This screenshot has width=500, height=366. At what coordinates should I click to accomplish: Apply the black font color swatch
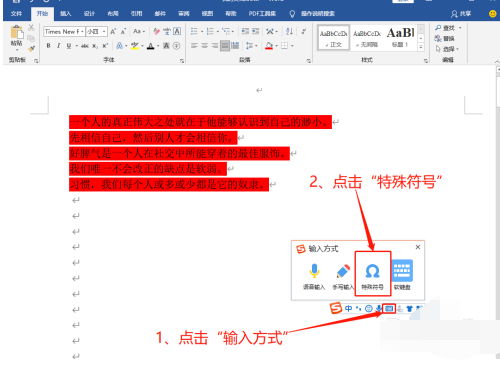click(151, 46)
